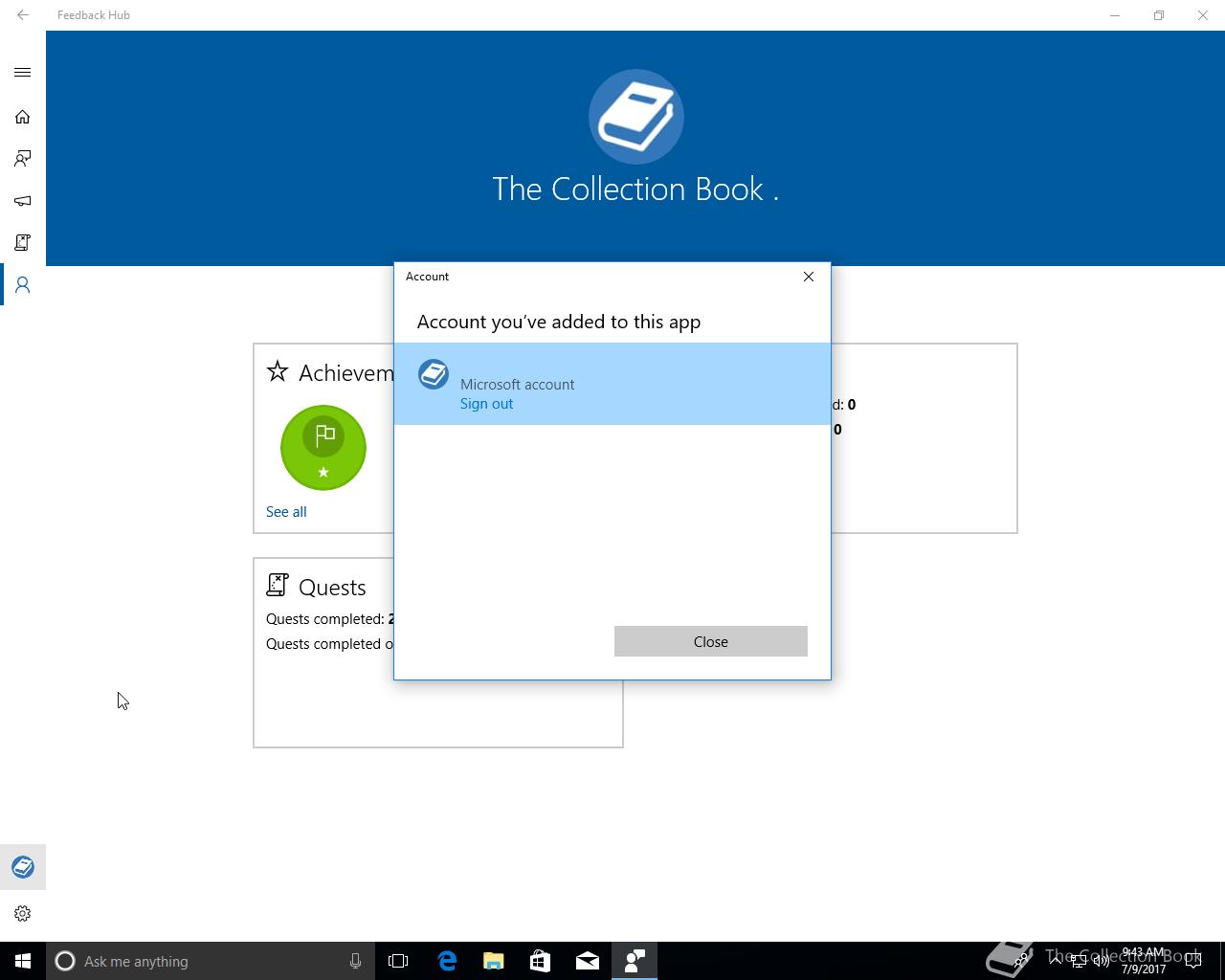This screenshot has height=980, width=1225.
Task: Click the Cortana search box
Action: point(210,961)
